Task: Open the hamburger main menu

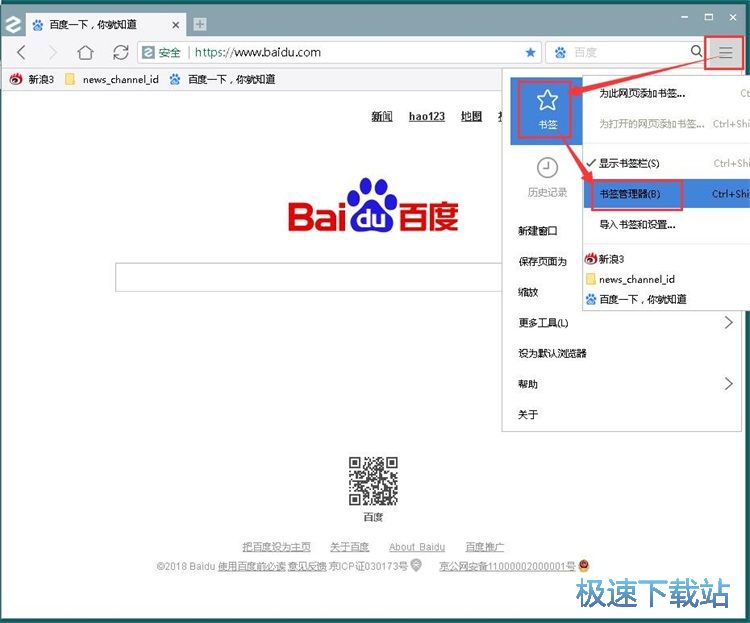Action: (x=725, y=52)
